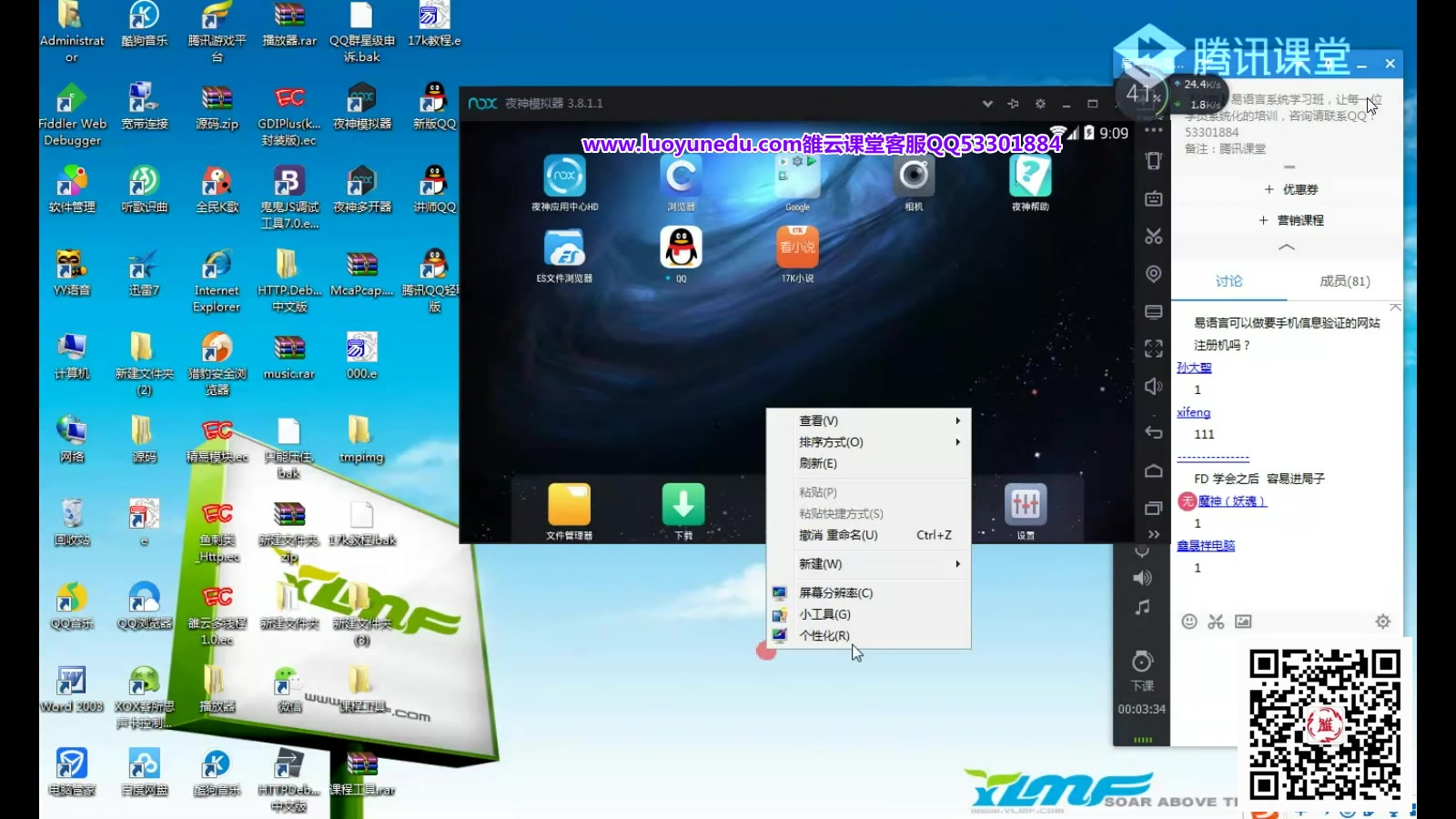
Task: Expand the View (查看) submenu
Action: [x=869, y=420]
